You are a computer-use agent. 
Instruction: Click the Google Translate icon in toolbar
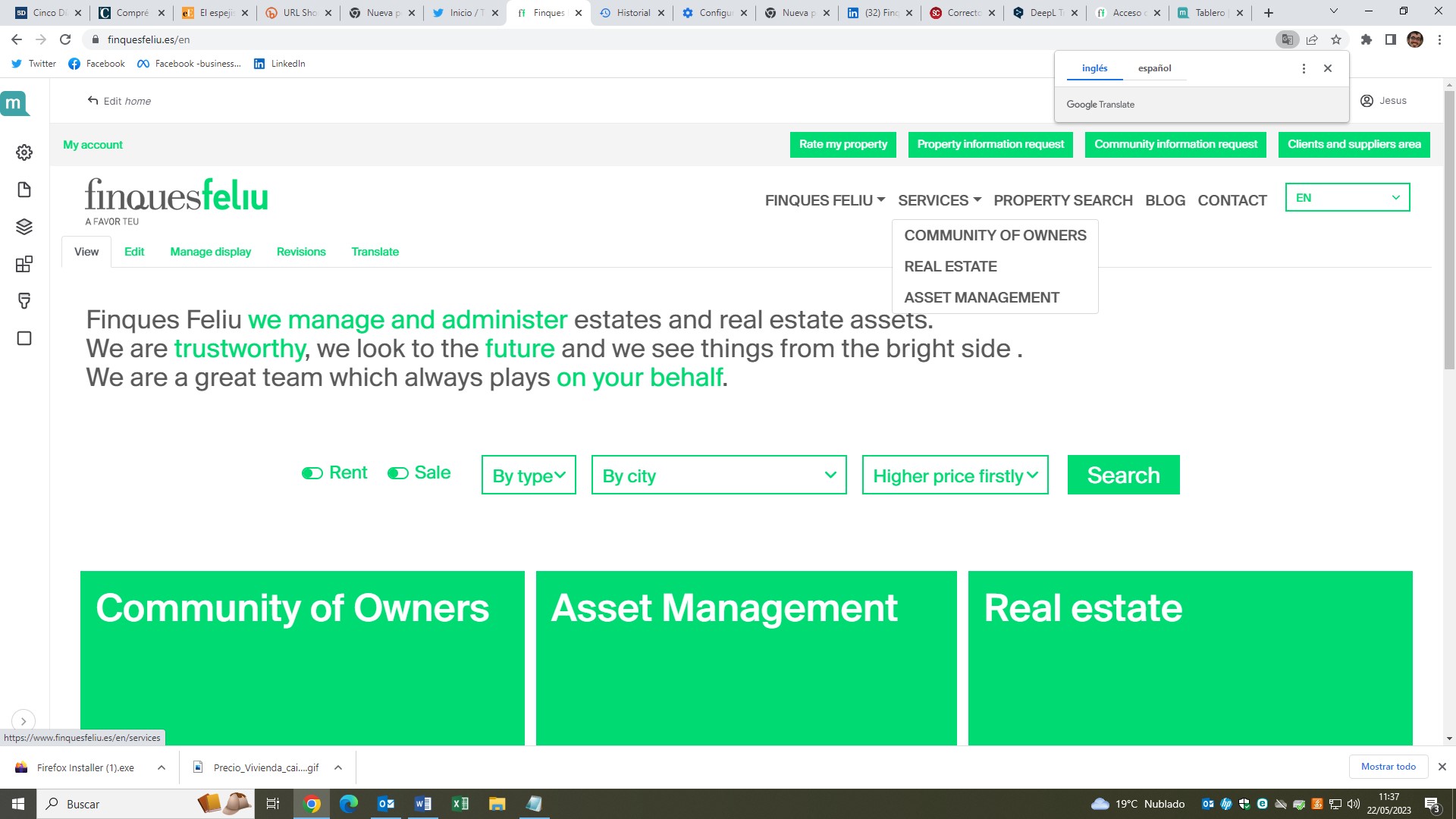click(x=1288, y=39)
